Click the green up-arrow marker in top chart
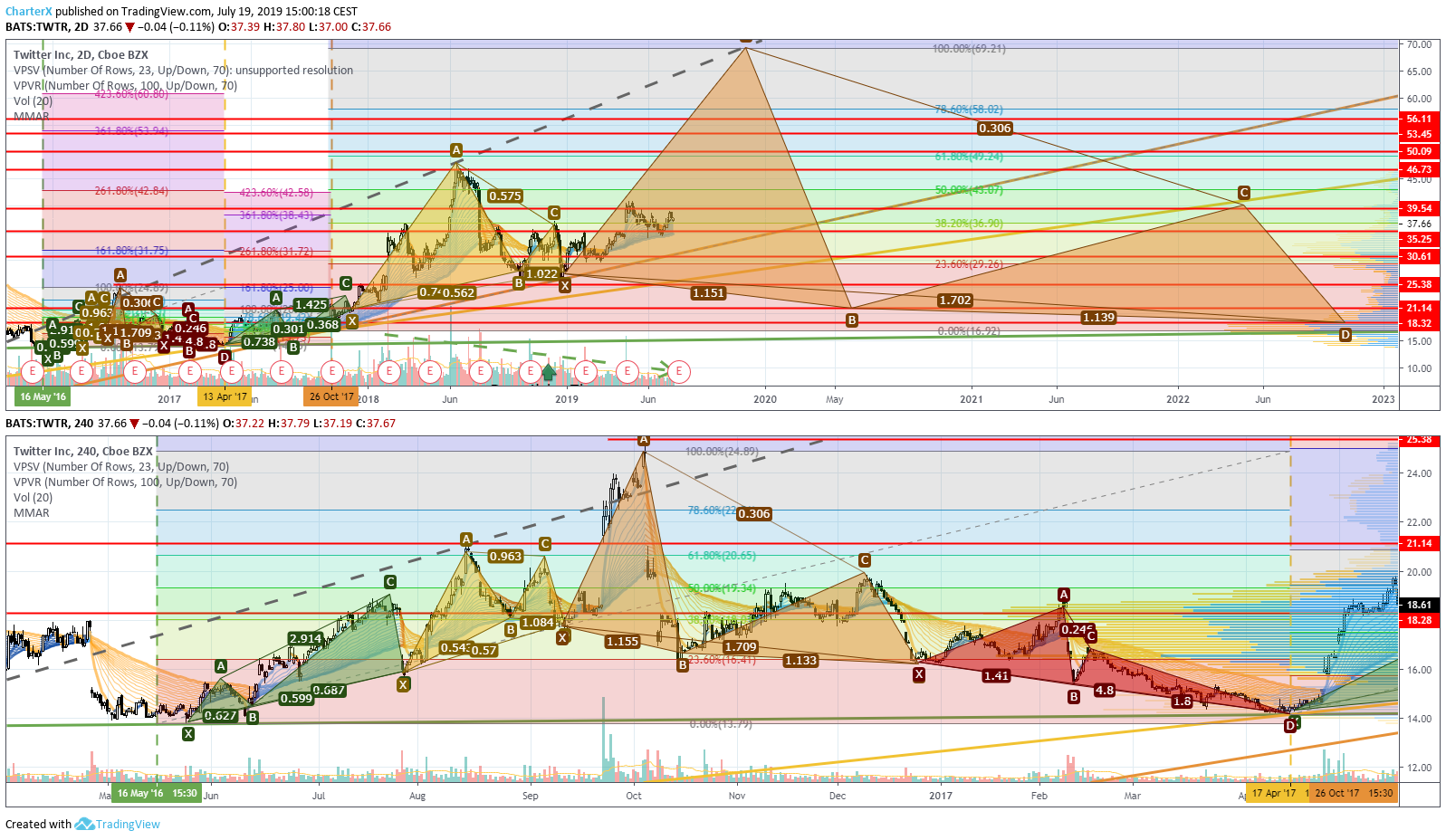Screen dimensions: 1446x840 point(549,371)
